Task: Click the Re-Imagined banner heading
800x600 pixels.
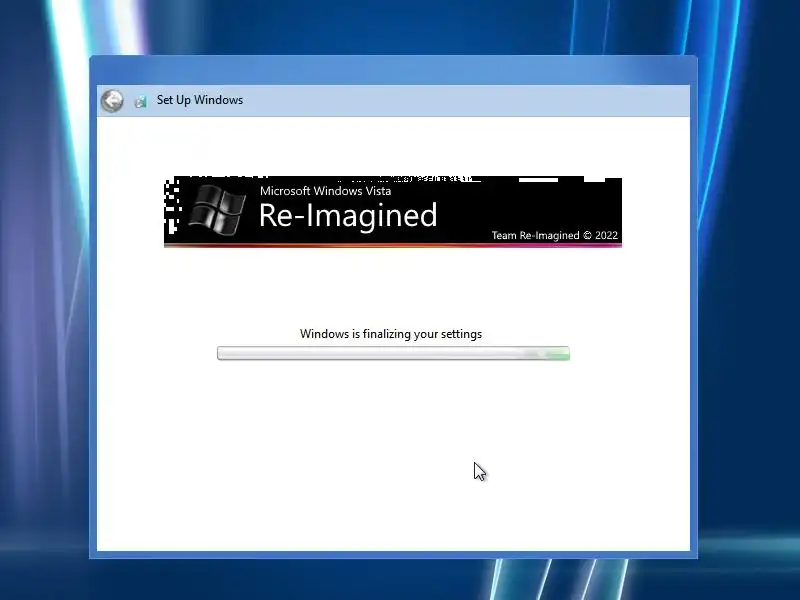Action: (348, 216)
